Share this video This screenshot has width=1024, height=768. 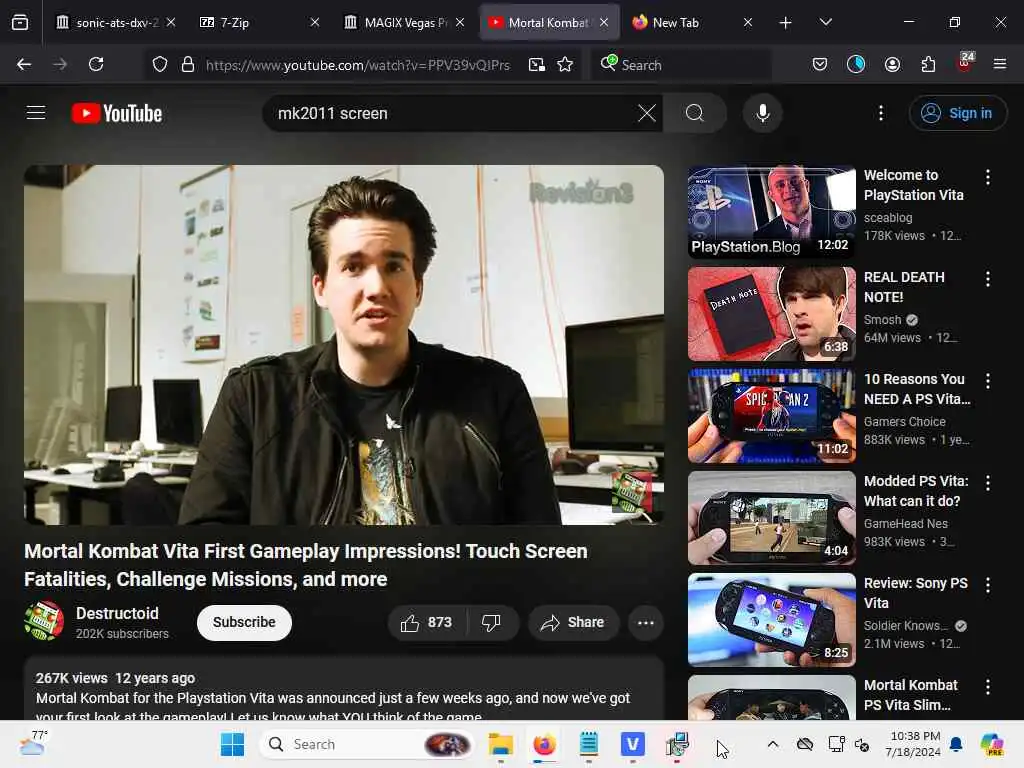pyautogui.click(x=573, y=622)
